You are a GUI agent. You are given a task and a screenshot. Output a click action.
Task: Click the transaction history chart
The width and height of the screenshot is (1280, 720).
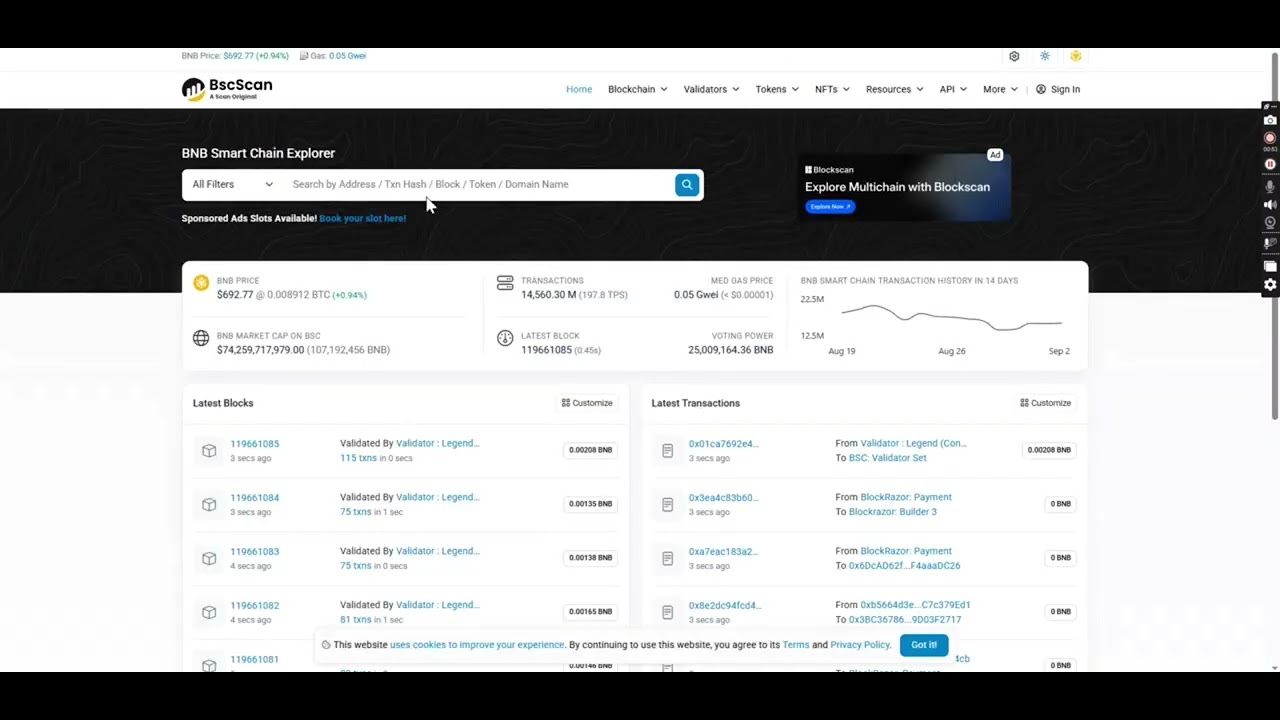951,319
